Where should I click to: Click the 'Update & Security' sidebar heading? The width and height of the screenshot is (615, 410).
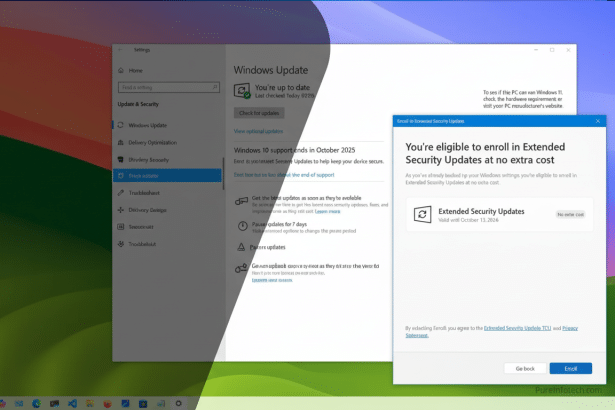pyautogui.click(x=138, y=104)
